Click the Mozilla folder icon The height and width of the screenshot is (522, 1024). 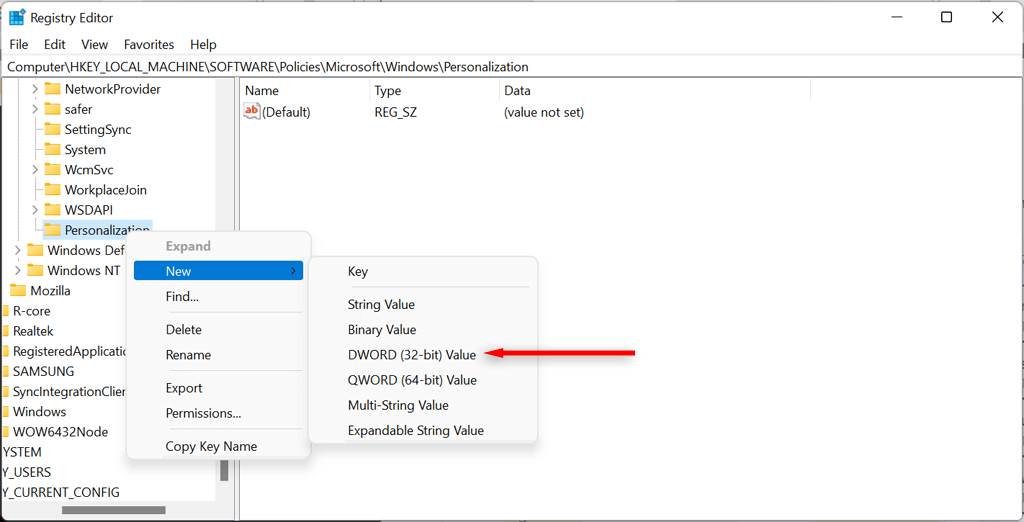point(18,291)
